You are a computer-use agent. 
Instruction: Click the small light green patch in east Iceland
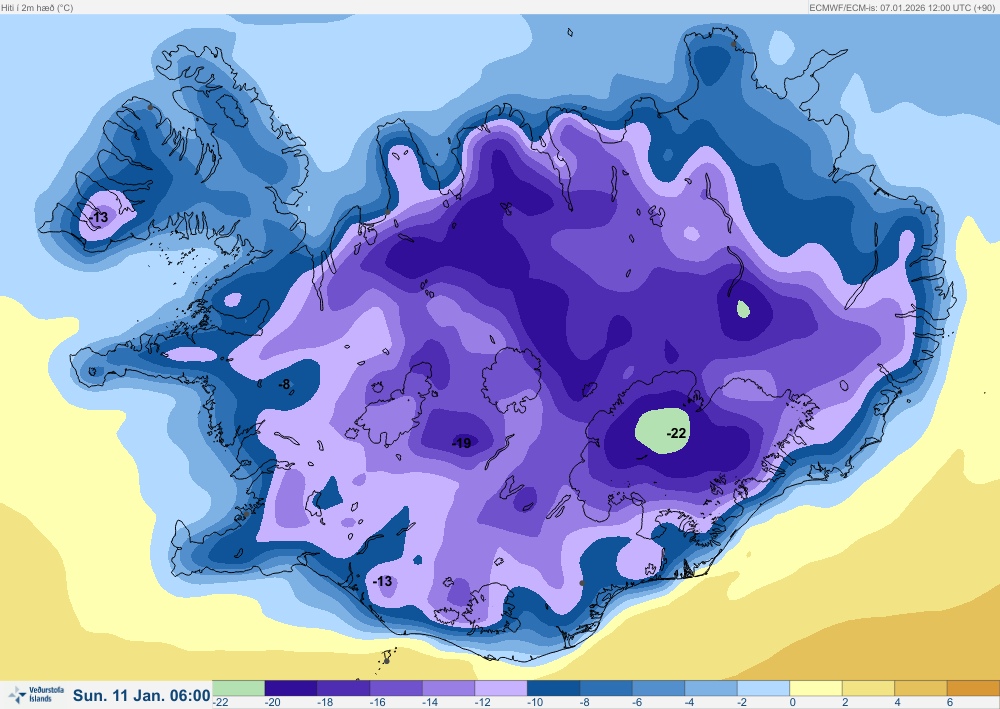tap(743, 309)
